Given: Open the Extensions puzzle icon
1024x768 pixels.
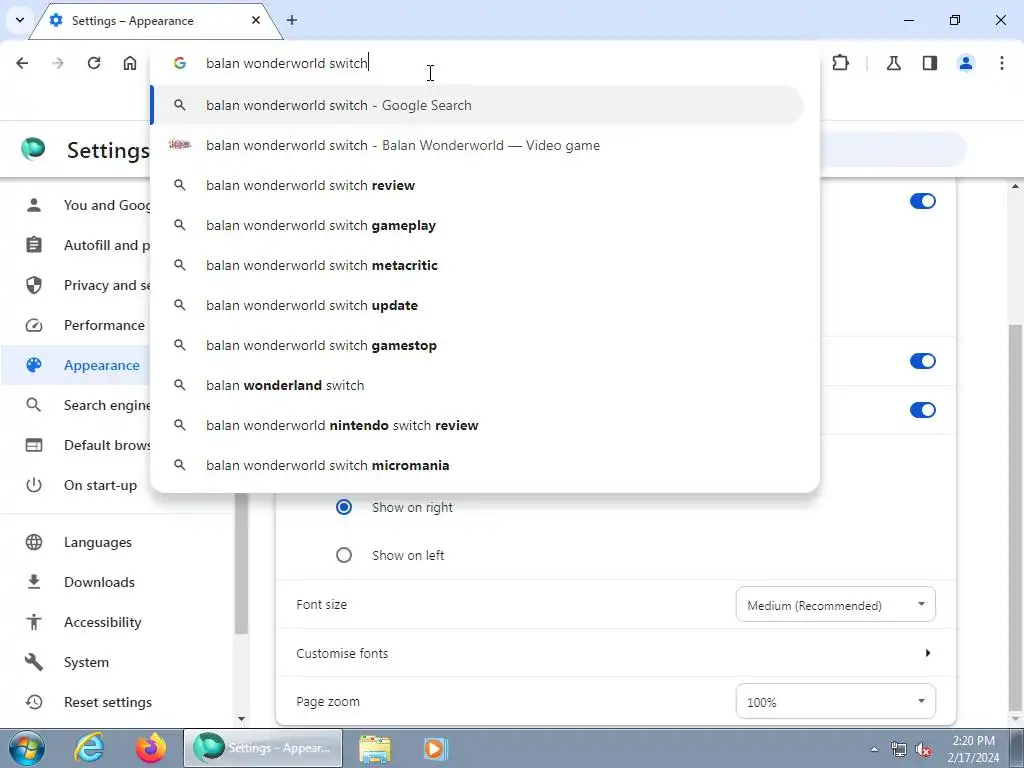Looking at the screenshot, I should [840, 63].
